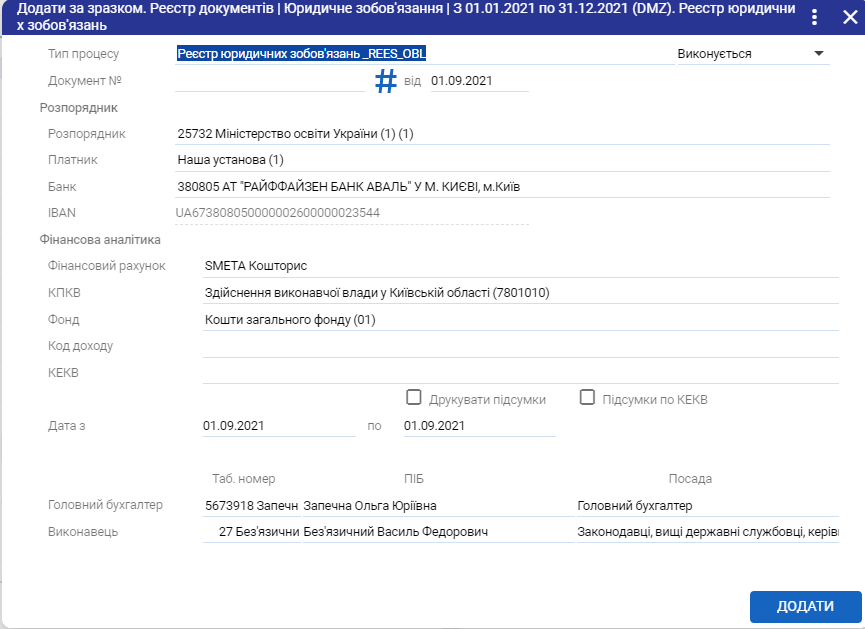Open the three-dot options menu
The image size is (865, 629).
[x=814, y=18]
